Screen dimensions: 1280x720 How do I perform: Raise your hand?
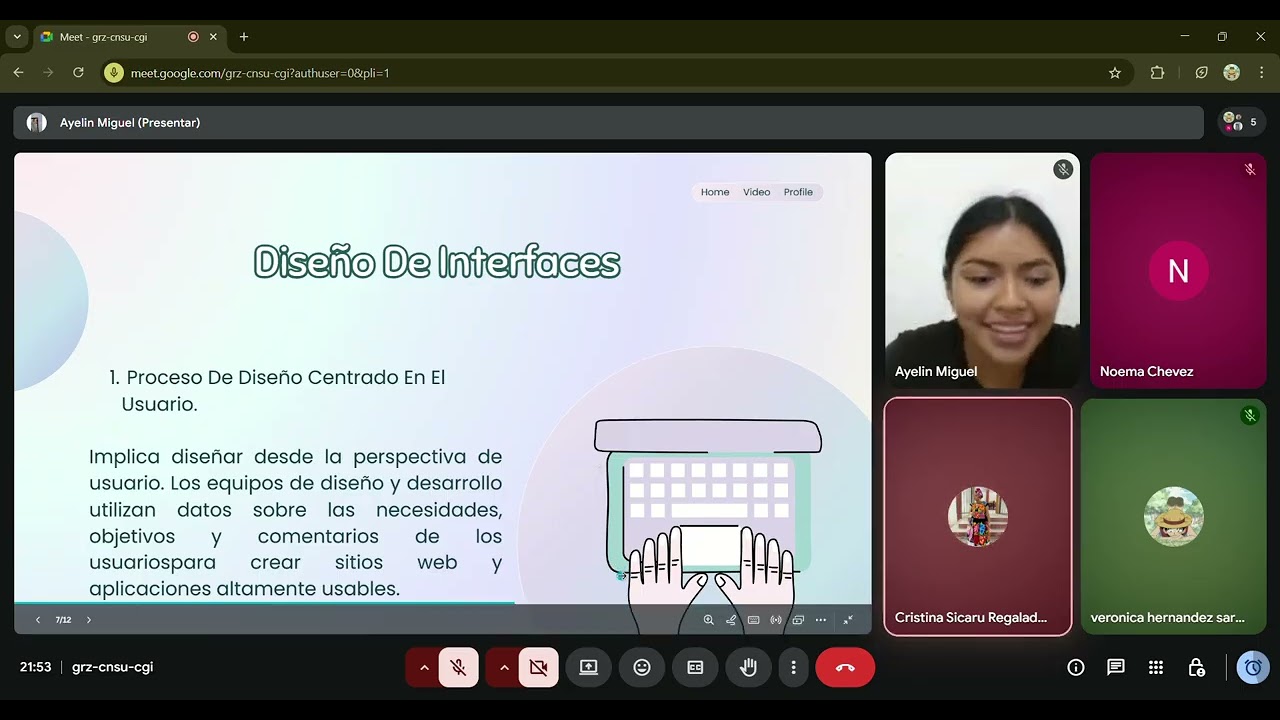[748, 667]
